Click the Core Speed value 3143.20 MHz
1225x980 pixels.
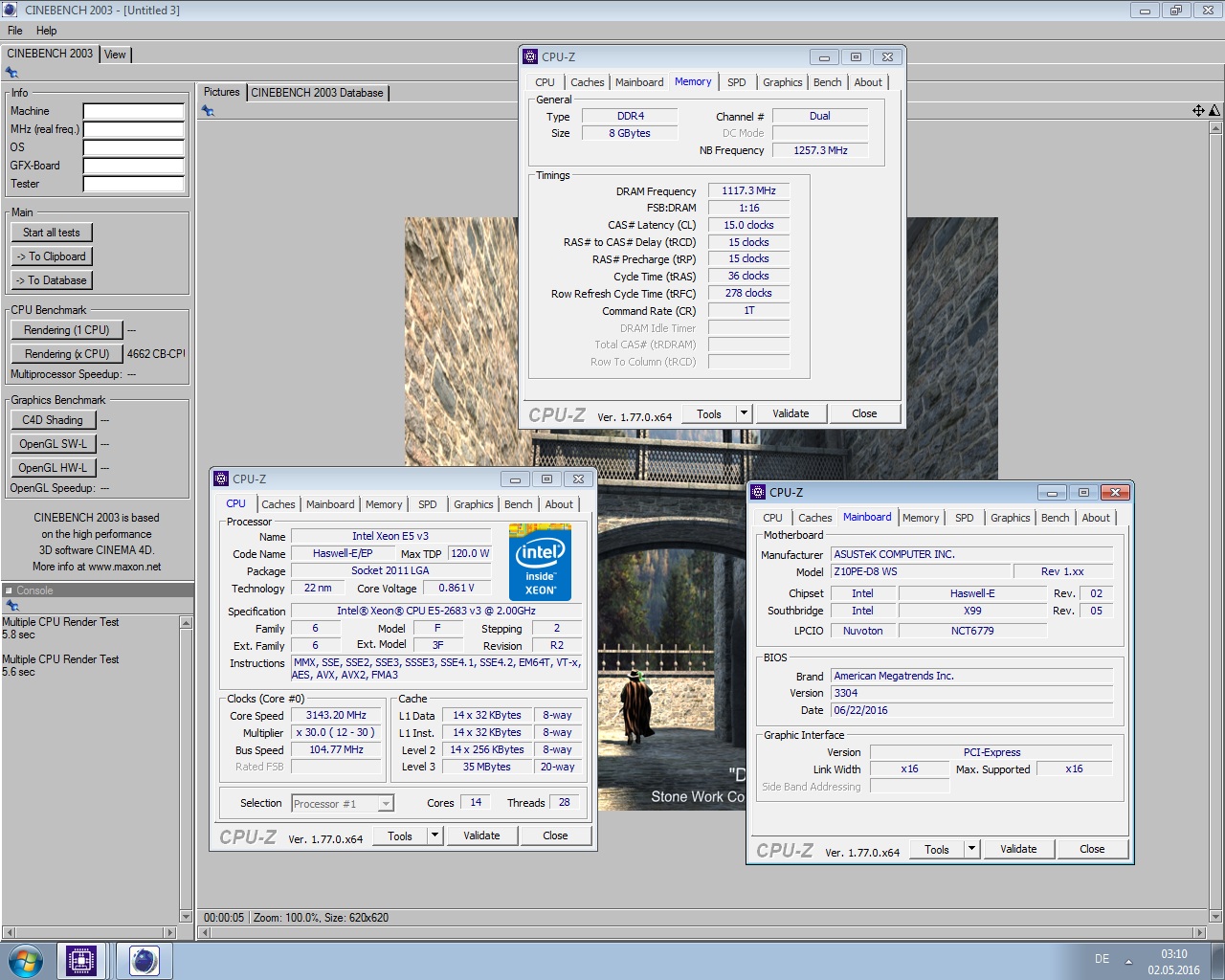point(337,715)
